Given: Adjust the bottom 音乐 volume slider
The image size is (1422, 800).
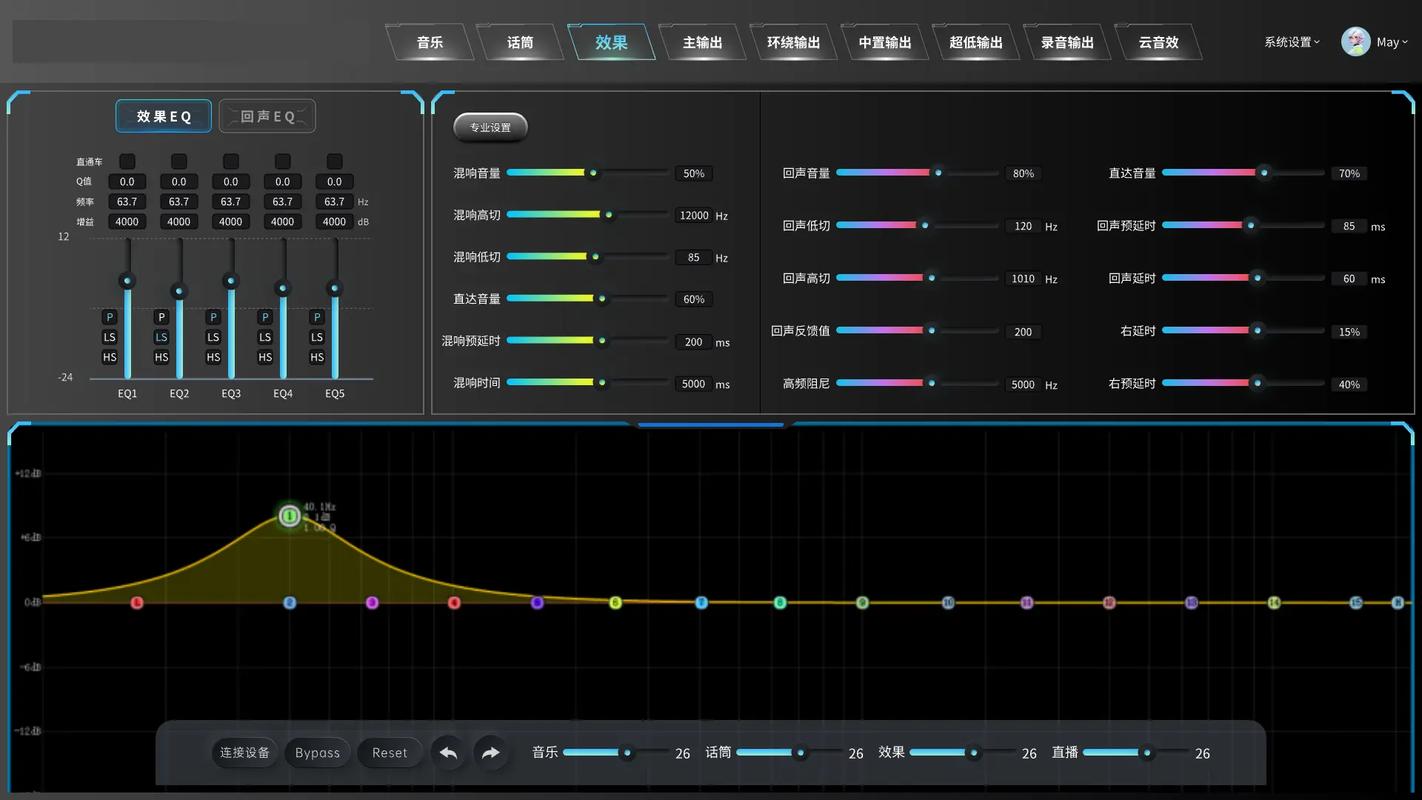Looking at the screenshot, I should point(616,752).
